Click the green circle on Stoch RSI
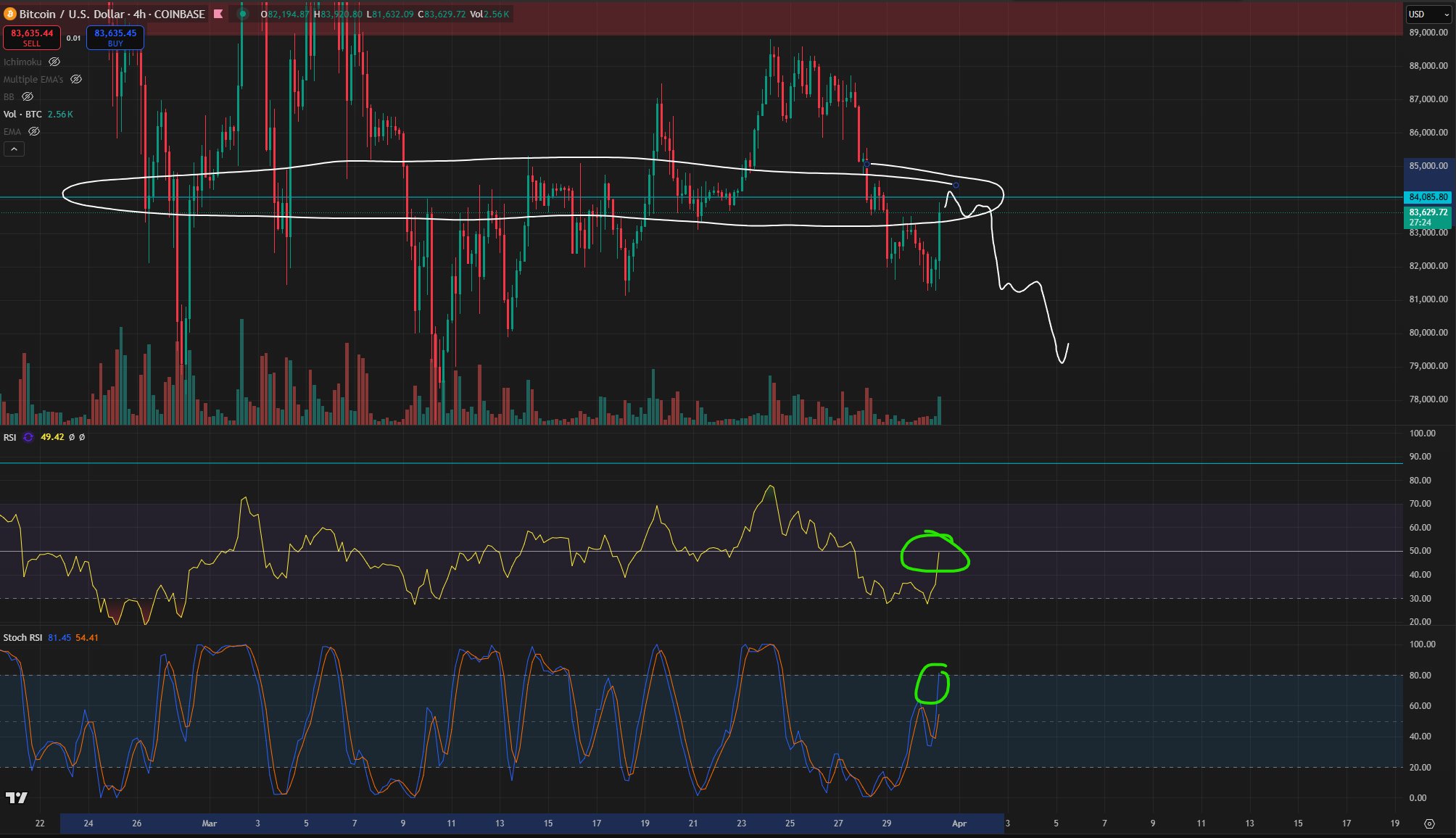The width and height of the screenshot is (1456, 838). [932, 684]
